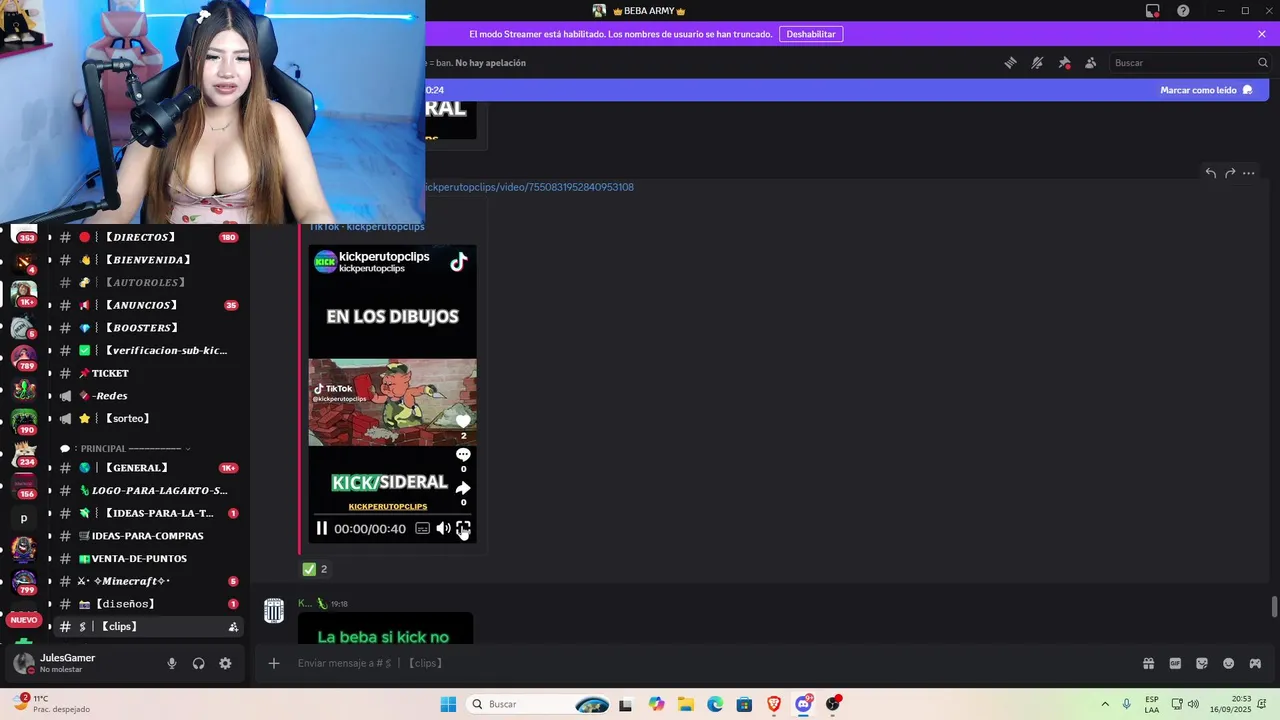Open the BIENVENIDA channel
Viewport: 1280px width, 720px height.
coord(146,260)
